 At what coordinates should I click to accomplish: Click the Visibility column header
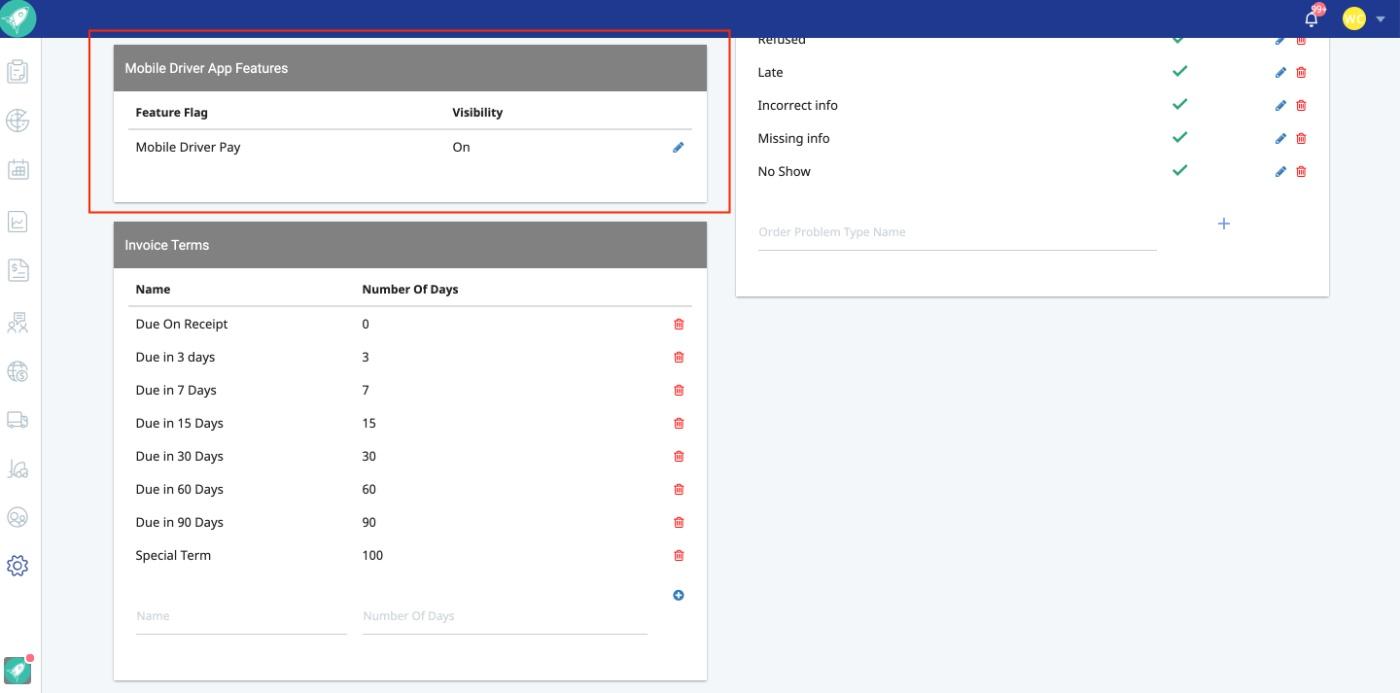477,112
